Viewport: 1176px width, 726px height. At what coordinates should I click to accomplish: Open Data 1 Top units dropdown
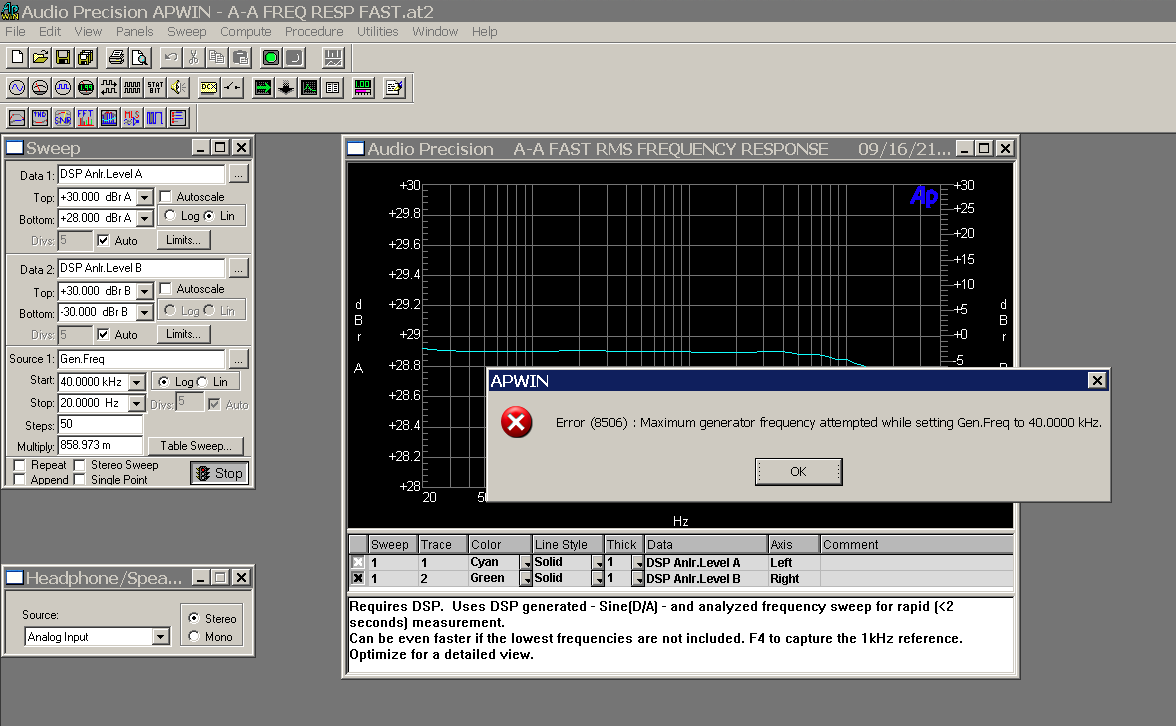click(x=145, y=197)
